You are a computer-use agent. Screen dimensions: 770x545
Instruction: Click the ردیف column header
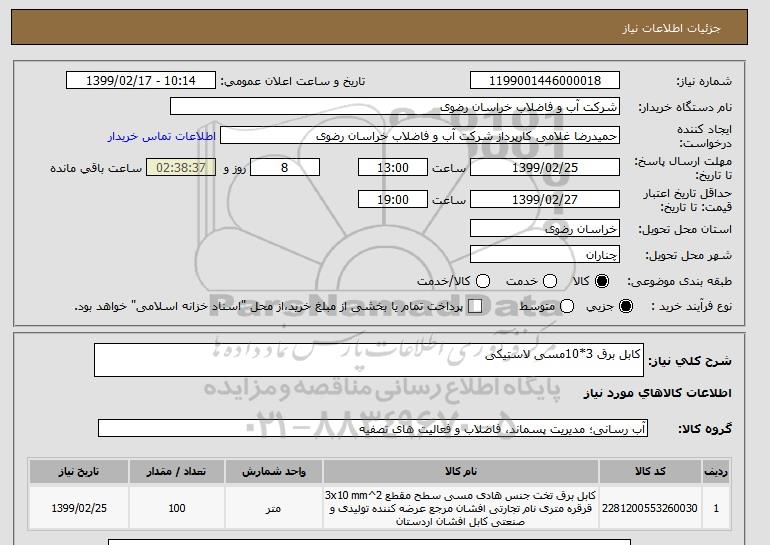(x=716, y=471)
